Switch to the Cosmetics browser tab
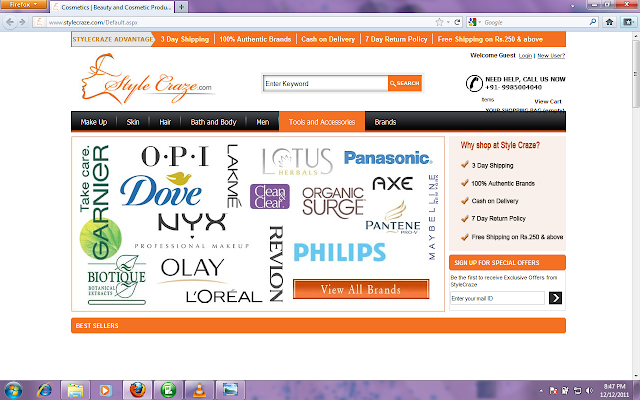 pyautogui.click(x=112, y=7)
